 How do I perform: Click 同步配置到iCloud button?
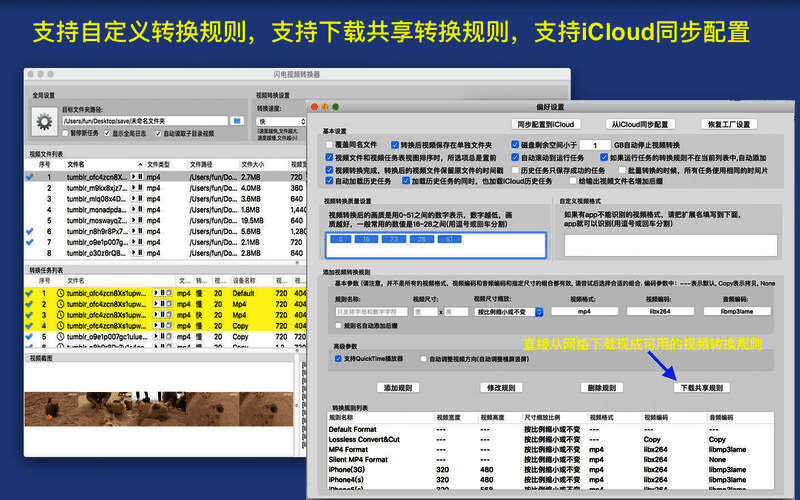[545, 124]
